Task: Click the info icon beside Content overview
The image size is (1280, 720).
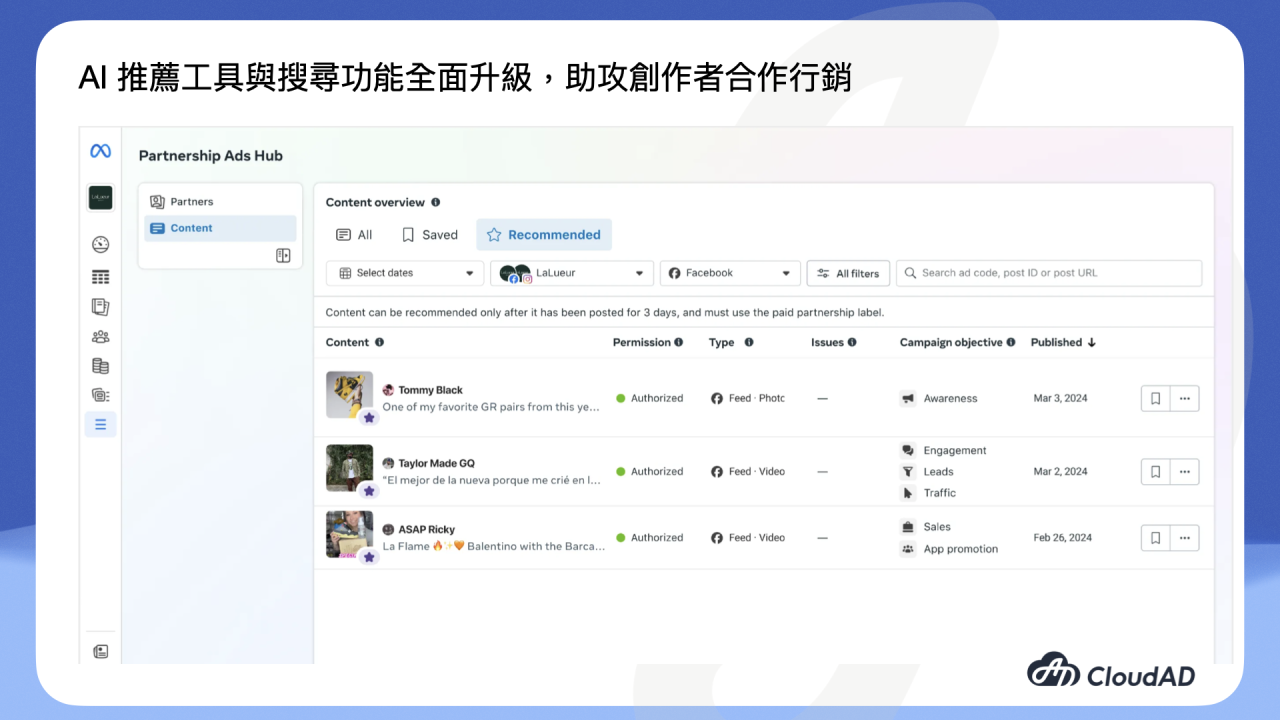Action: 436,202
